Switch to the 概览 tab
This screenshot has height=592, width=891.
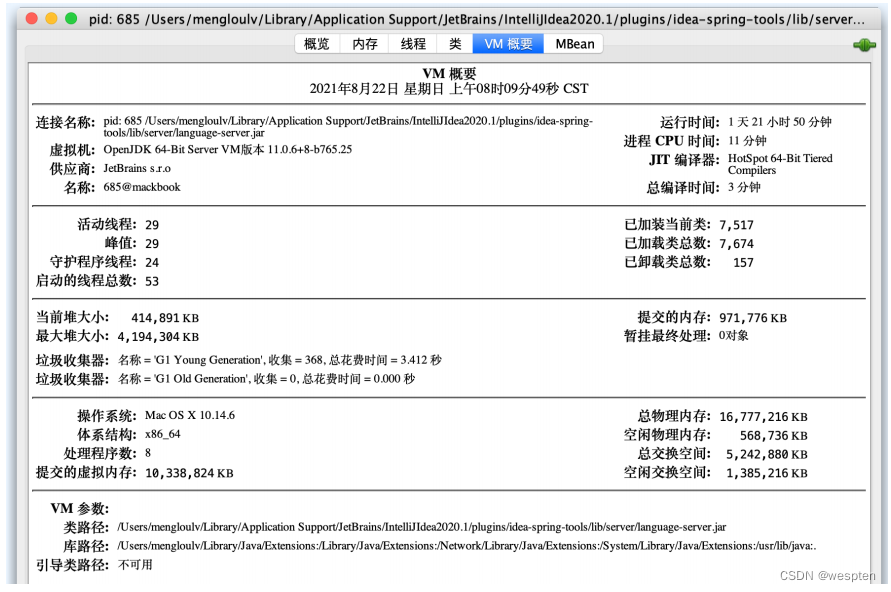point(317,44)
